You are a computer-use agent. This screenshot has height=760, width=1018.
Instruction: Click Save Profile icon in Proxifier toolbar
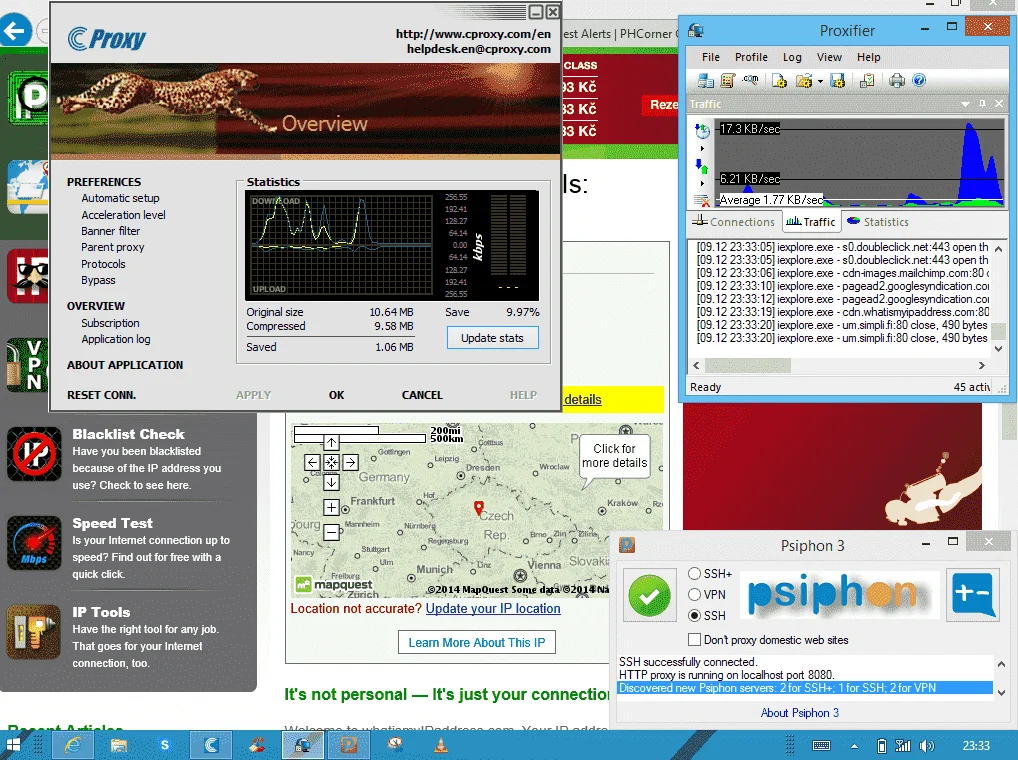[x=837, y=80]
